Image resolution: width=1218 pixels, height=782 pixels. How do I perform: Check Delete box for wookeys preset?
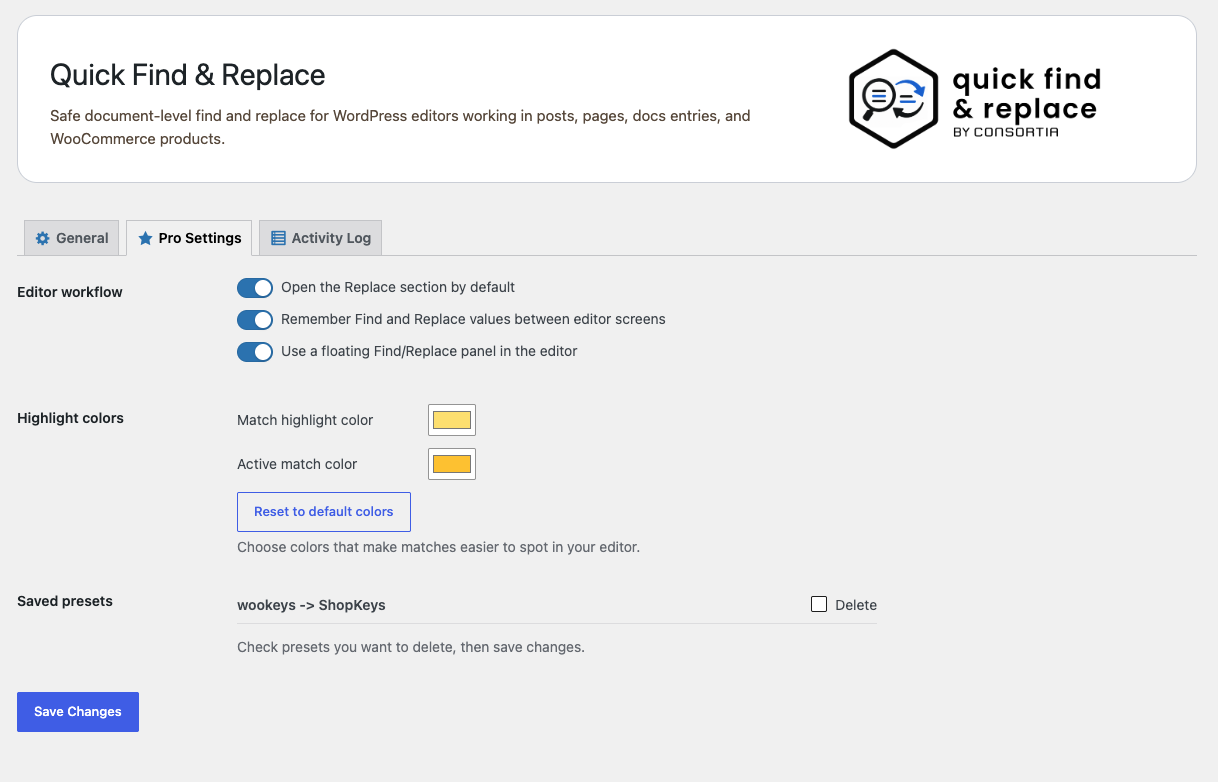pyautogui.click(x=819, y=604)
